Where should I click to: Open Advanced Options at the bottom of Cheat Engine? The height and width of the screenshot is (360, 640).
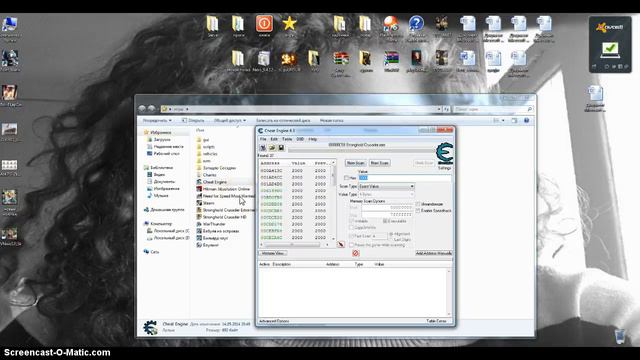pyautogui.click(x=274, y=321)
